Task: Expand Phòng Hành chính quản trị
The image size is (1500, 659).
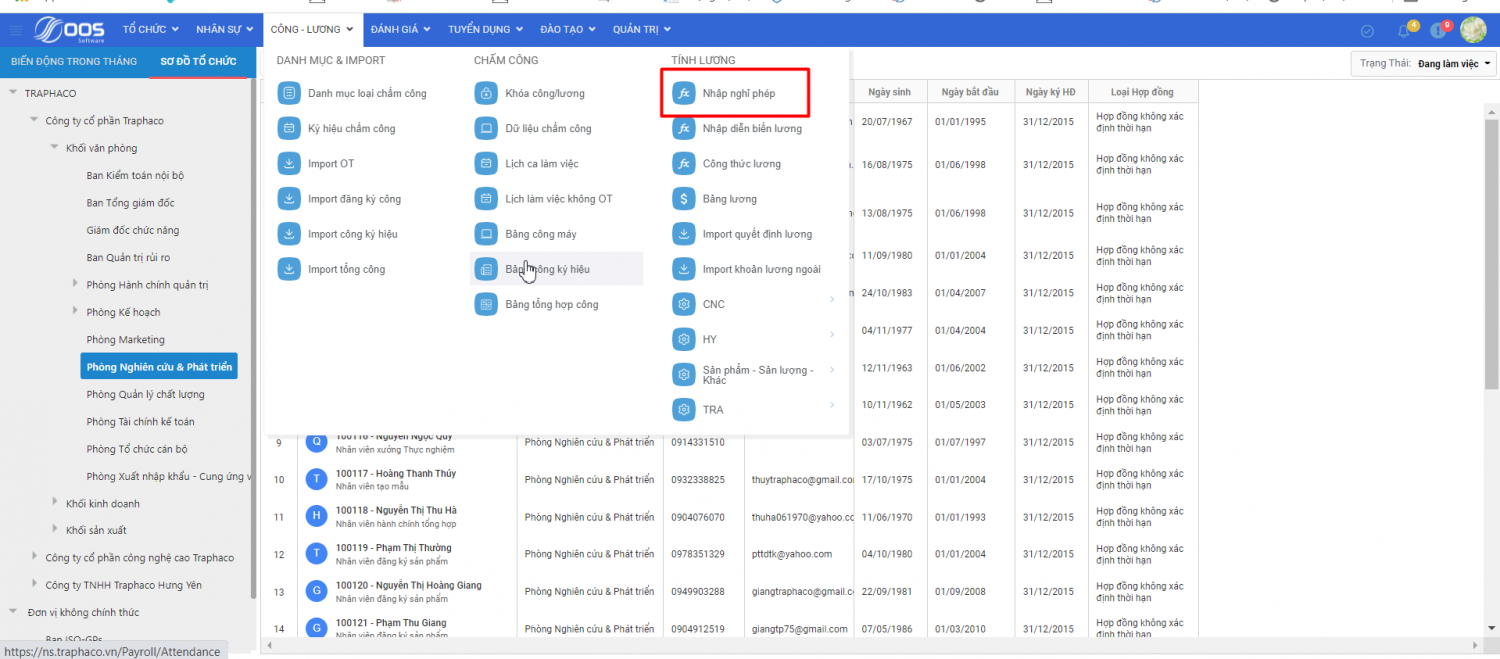Action: [x=76, y=284]
